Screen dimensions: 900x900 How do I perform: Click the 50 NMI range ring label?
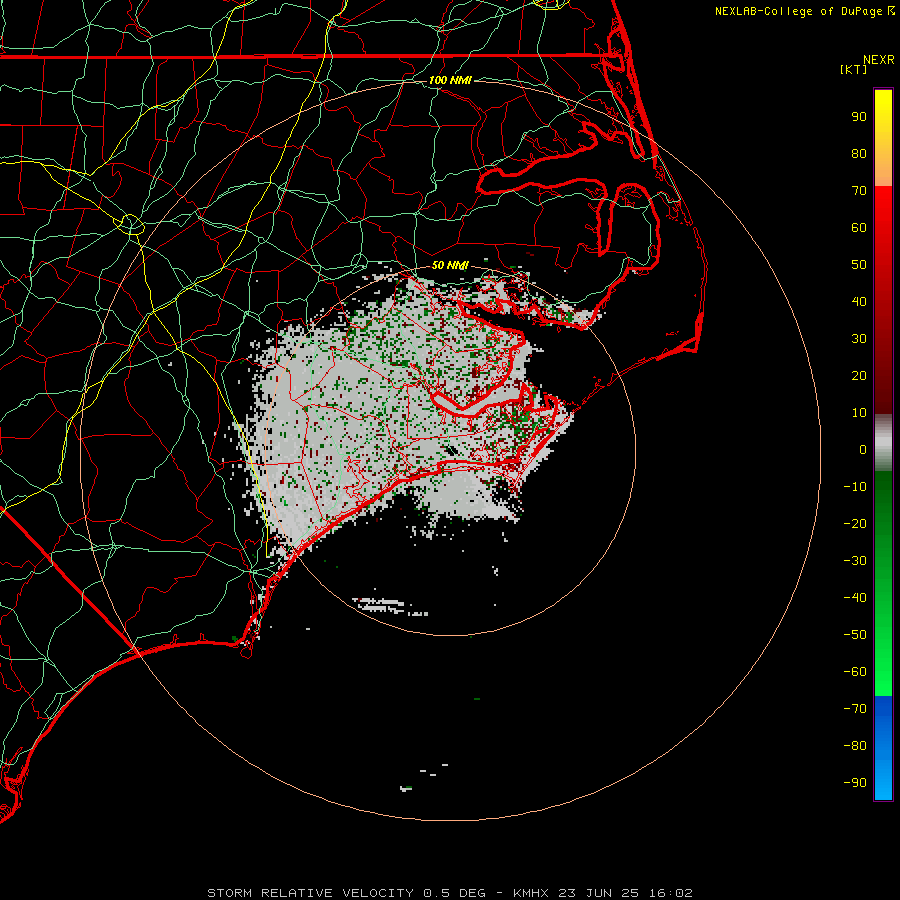point(450,265)
